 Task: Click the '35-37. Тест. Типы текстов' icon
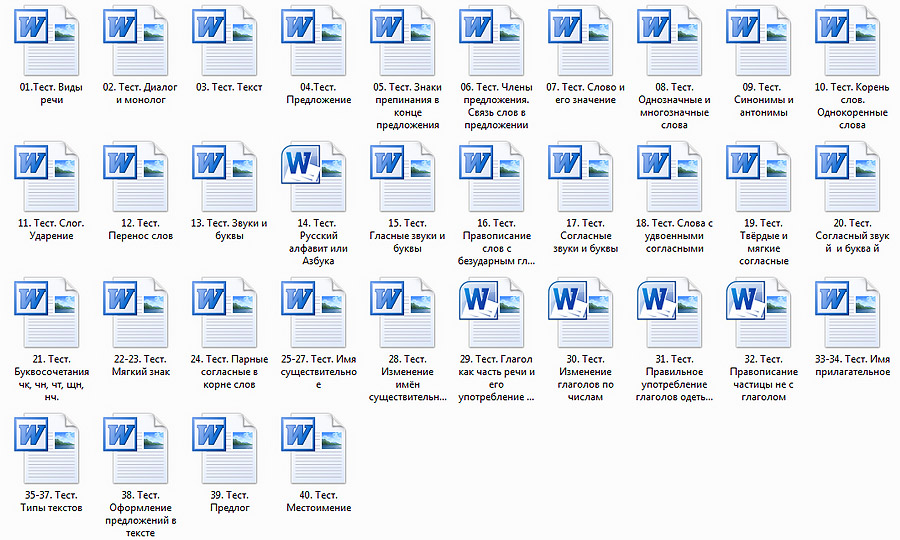(x=47, y=449)
